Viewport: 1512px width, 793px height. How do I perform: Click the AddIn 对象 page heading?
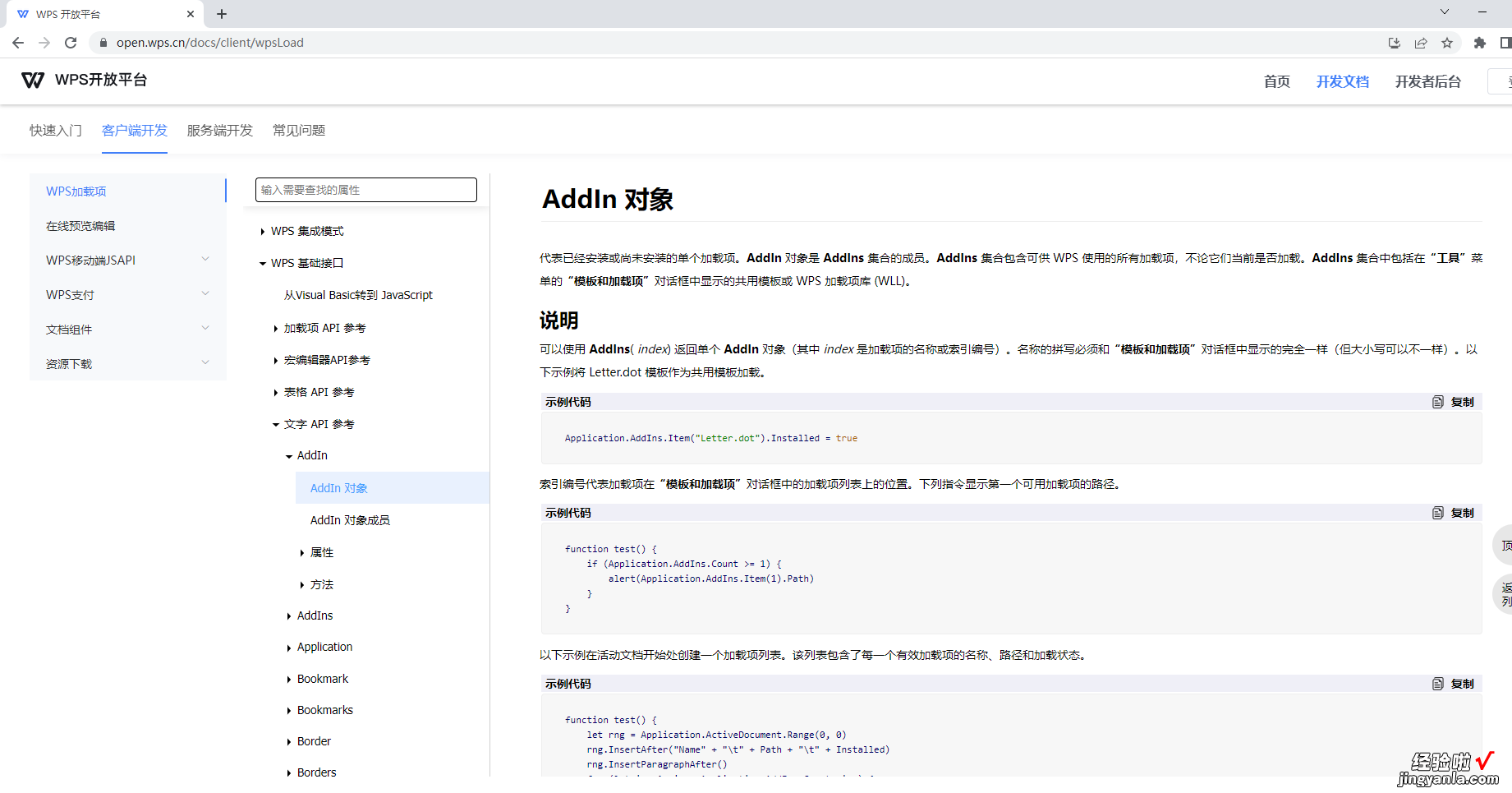click(x=608, y=199)
